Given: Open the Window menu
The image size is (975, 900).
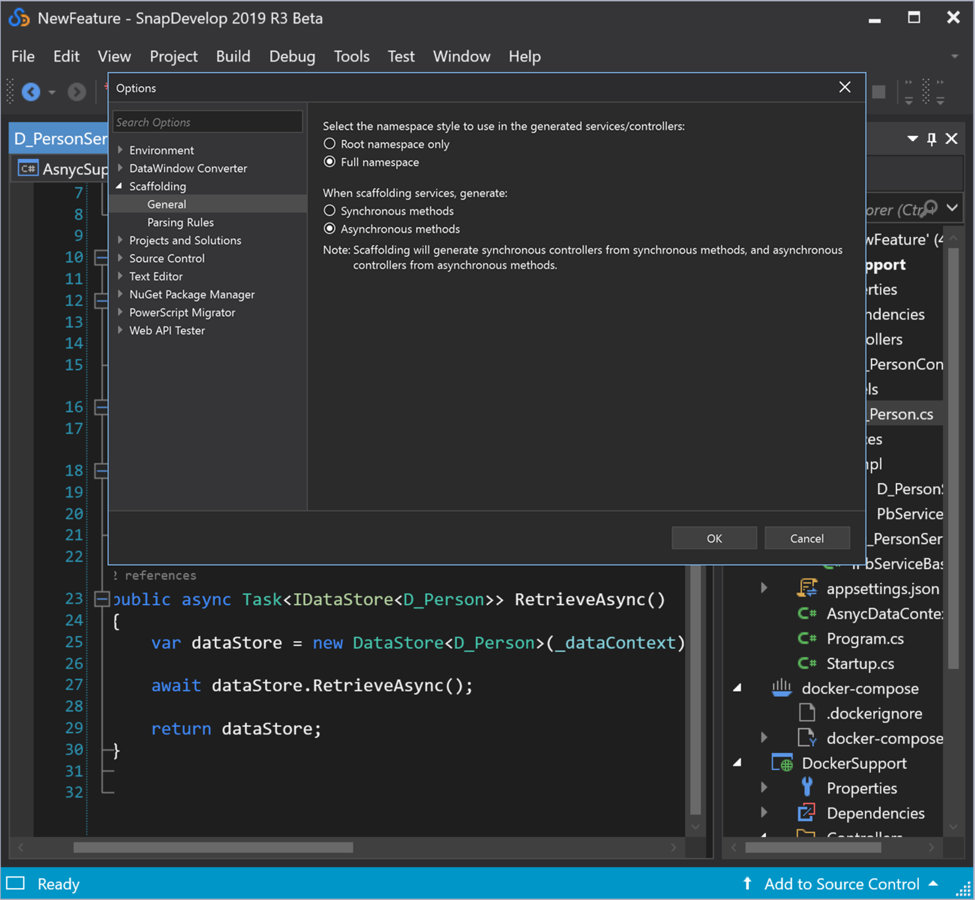Looking at the screenshot, I should click(x=461, y=57).
